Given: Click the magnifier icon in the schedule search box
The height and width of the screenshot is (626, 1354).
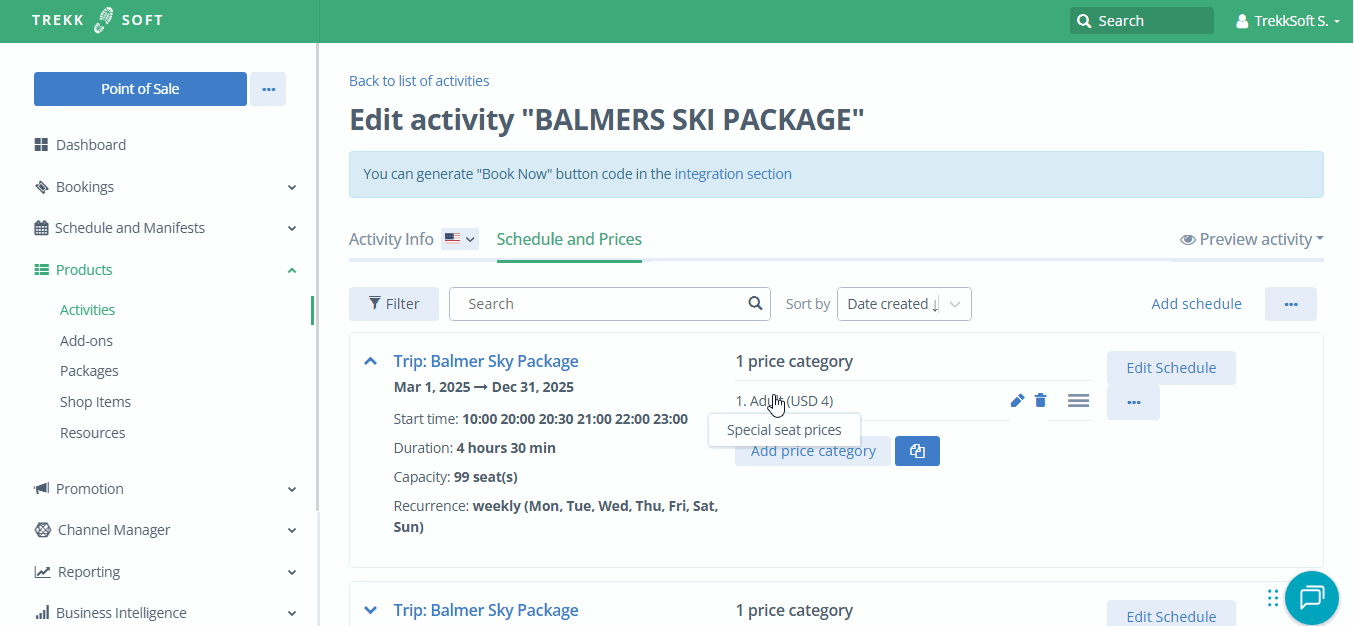Looking at the screenshot, I should [755, 303].
